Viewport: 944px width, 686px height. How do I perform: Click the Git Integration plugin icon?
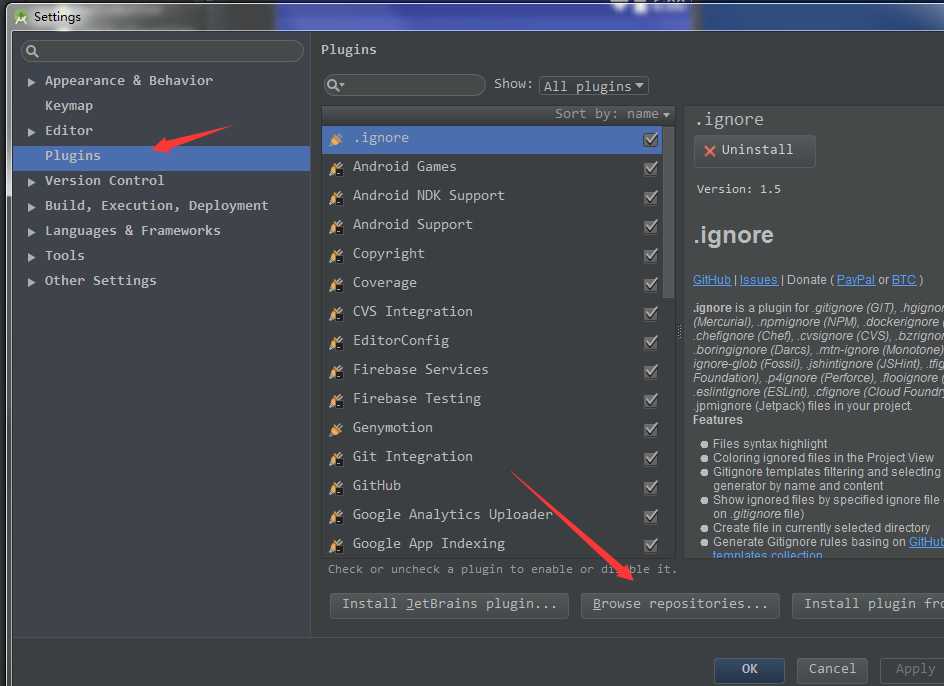336,458
